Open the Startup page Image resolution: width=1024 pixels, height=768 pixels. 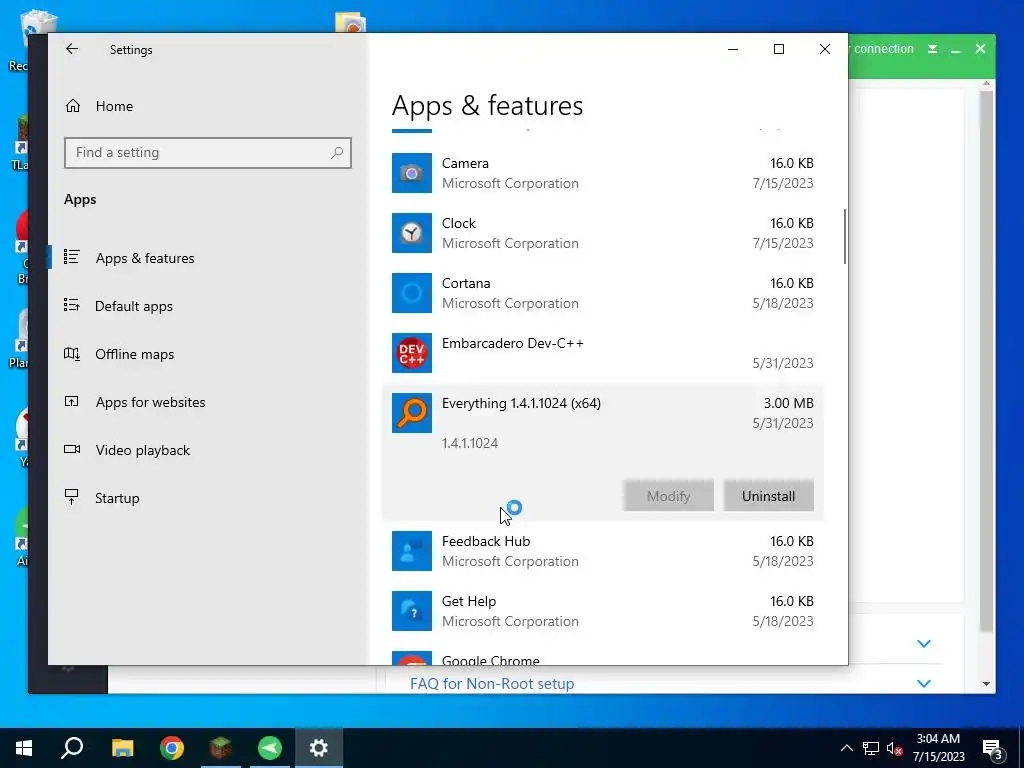click(117, 498)
